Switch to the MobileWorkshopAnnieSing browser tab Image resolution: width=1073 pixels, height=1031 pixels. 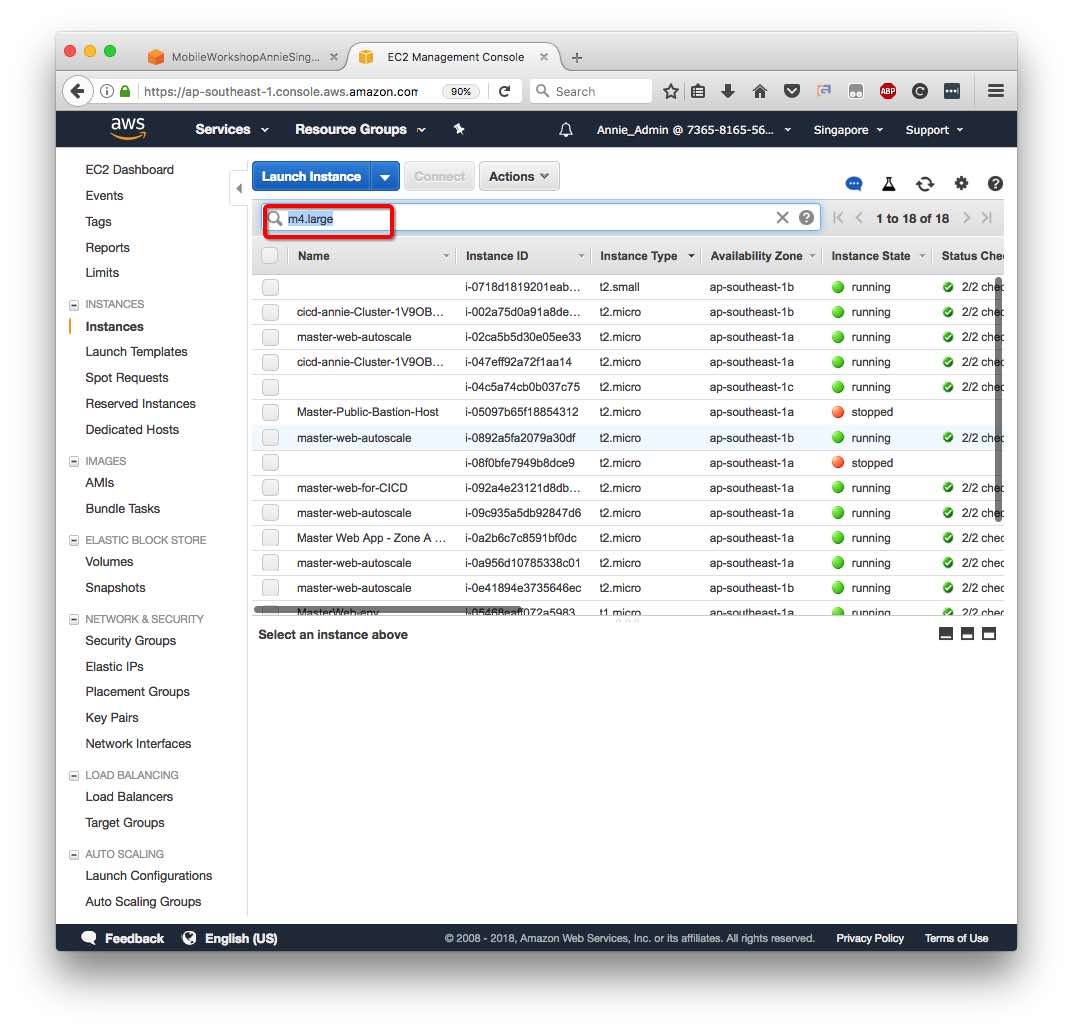click(x=243, y=57)
